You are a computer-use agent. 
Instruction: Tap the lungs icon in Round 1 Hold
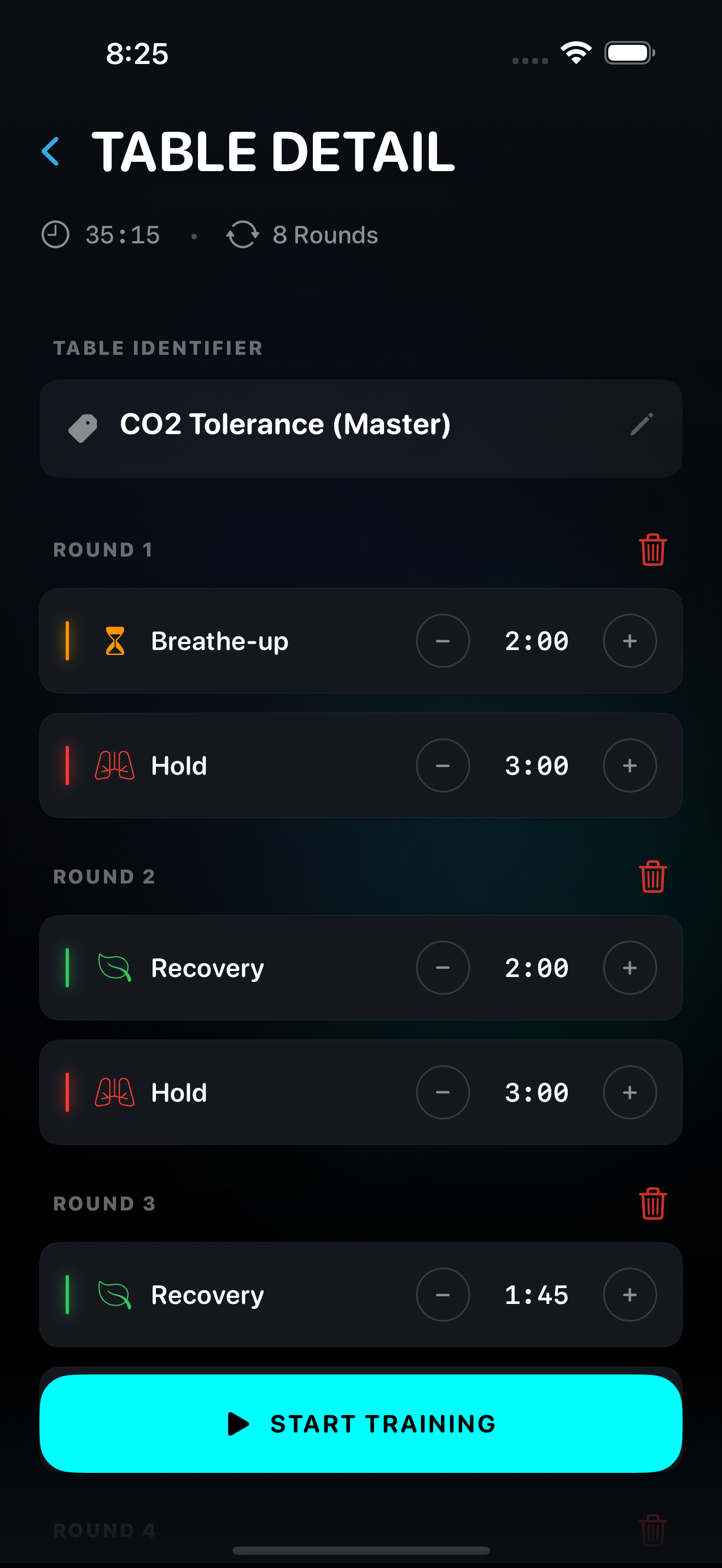pyautogui.click(x=114, y=766)
